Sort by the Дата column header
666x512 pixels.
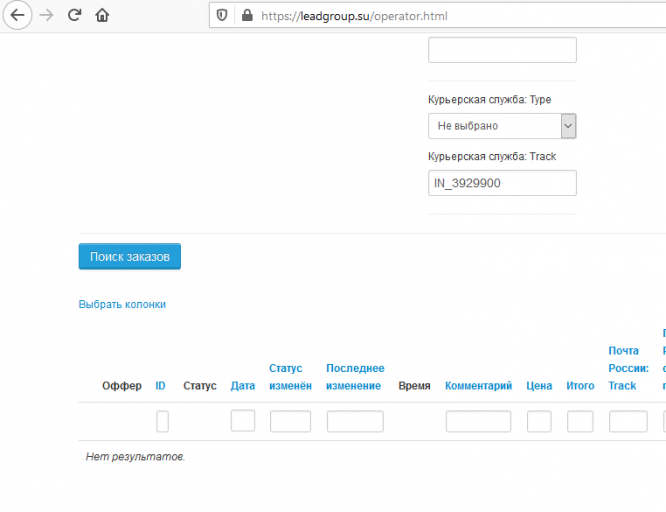coord(243,386)
